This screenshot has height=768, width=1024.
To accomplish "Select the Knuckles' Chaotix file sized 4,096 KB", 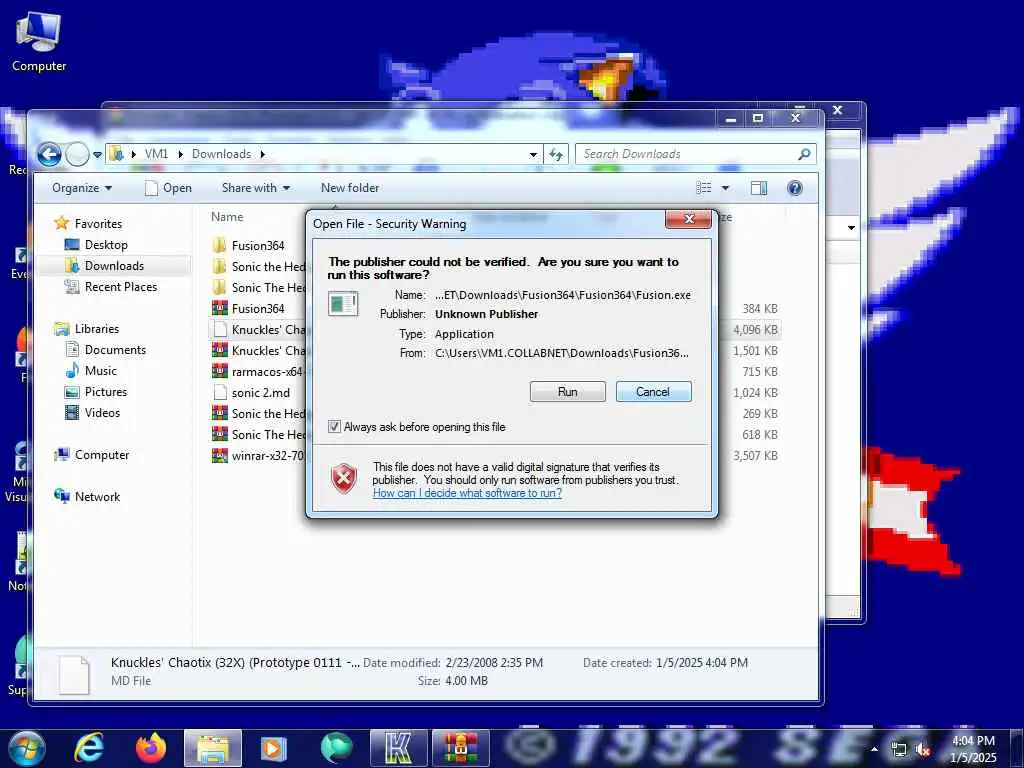I will click(268, 330).
